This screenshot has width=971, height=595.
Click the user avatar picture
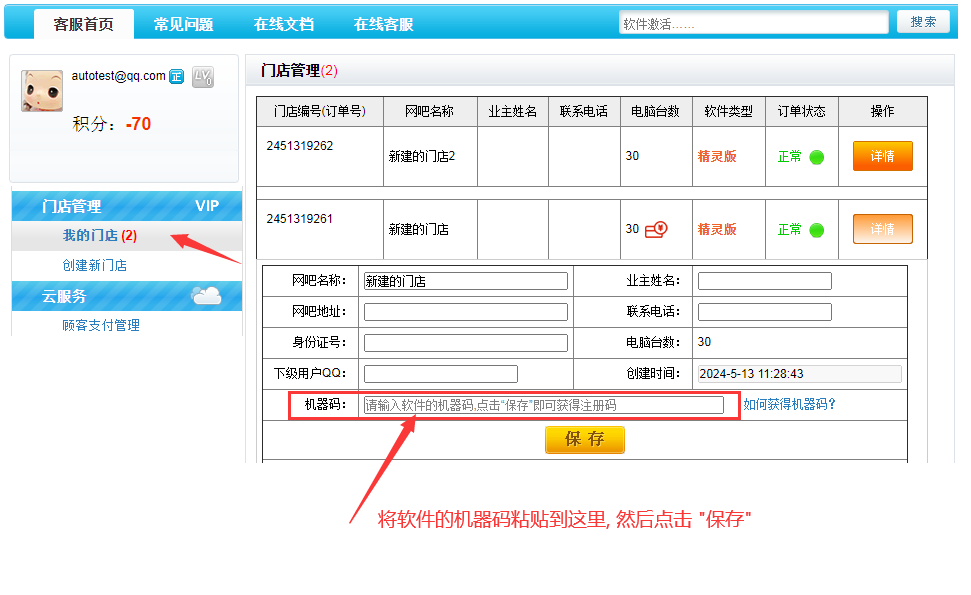pos(42,91)
